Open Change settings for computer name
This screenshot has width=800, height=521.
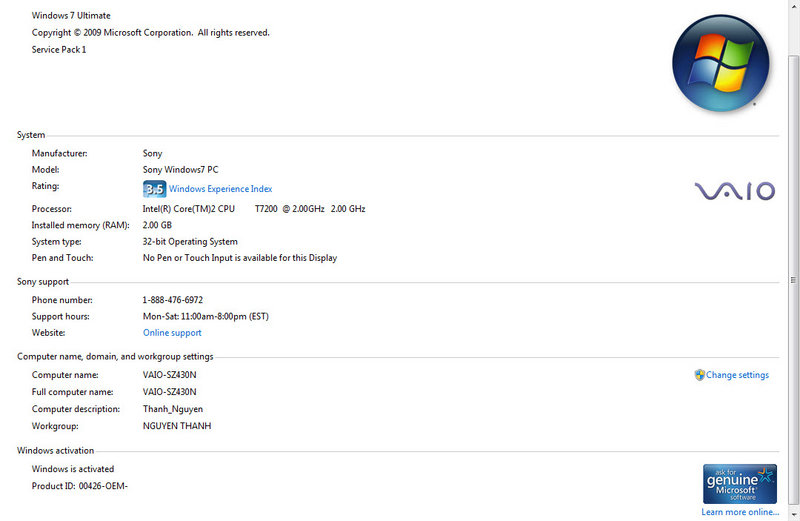point(737,375)
